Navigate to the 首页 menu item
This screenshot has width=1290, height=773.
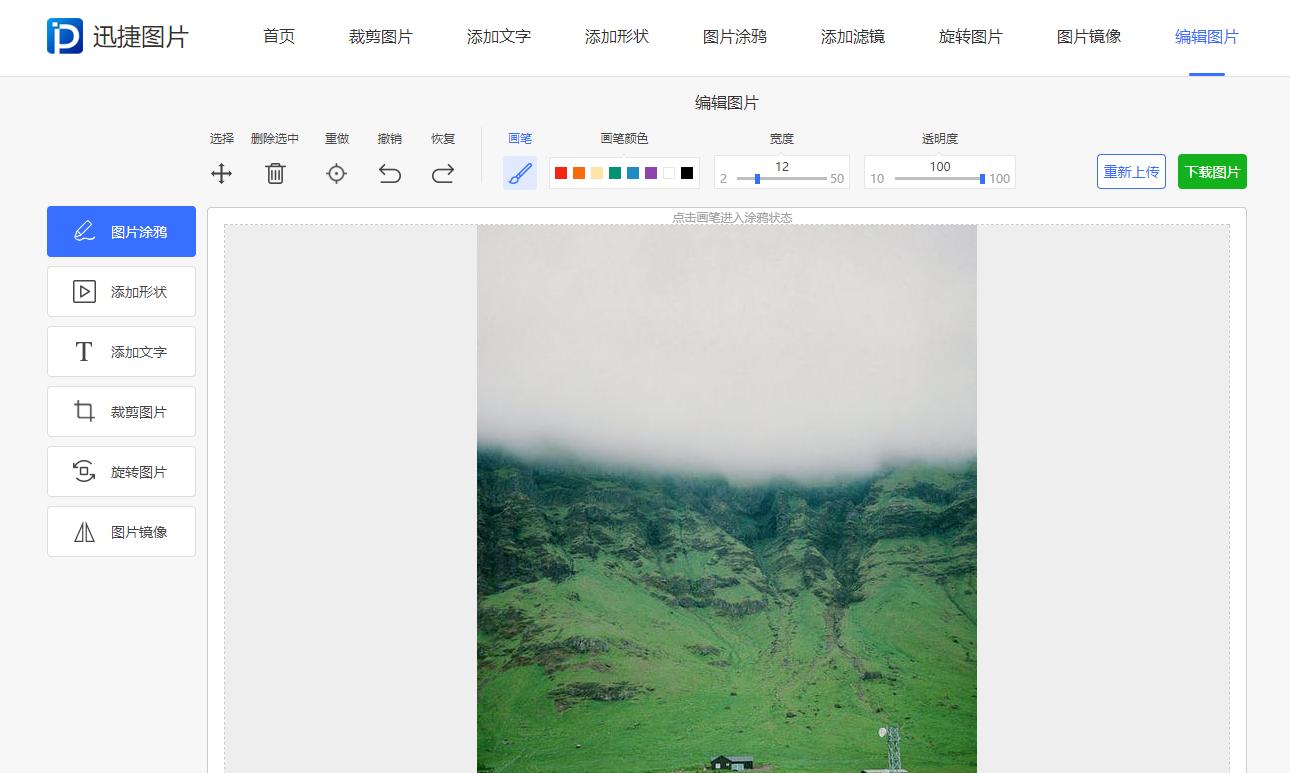point(278,37)
